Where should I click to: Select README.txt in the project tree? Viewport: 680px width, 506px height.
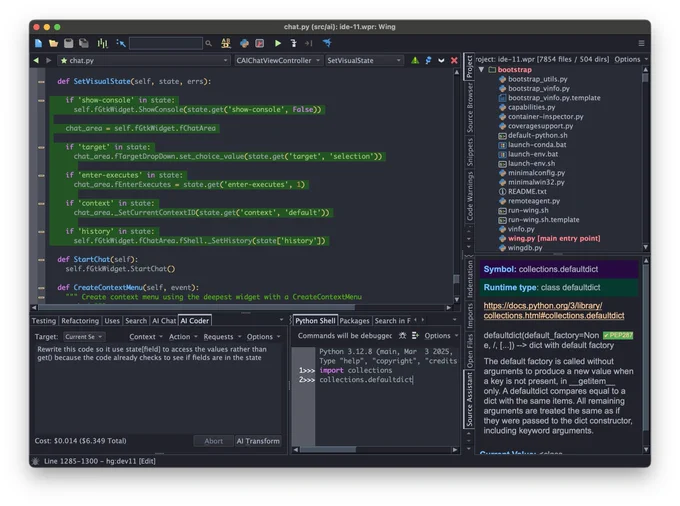527,192
